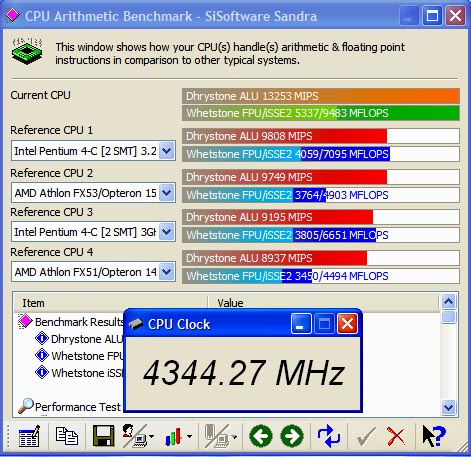This screenshot has height=457, width=471.
Task: Cancel with the red X icon
Action: pyautogui.click(x=396, y=436)
